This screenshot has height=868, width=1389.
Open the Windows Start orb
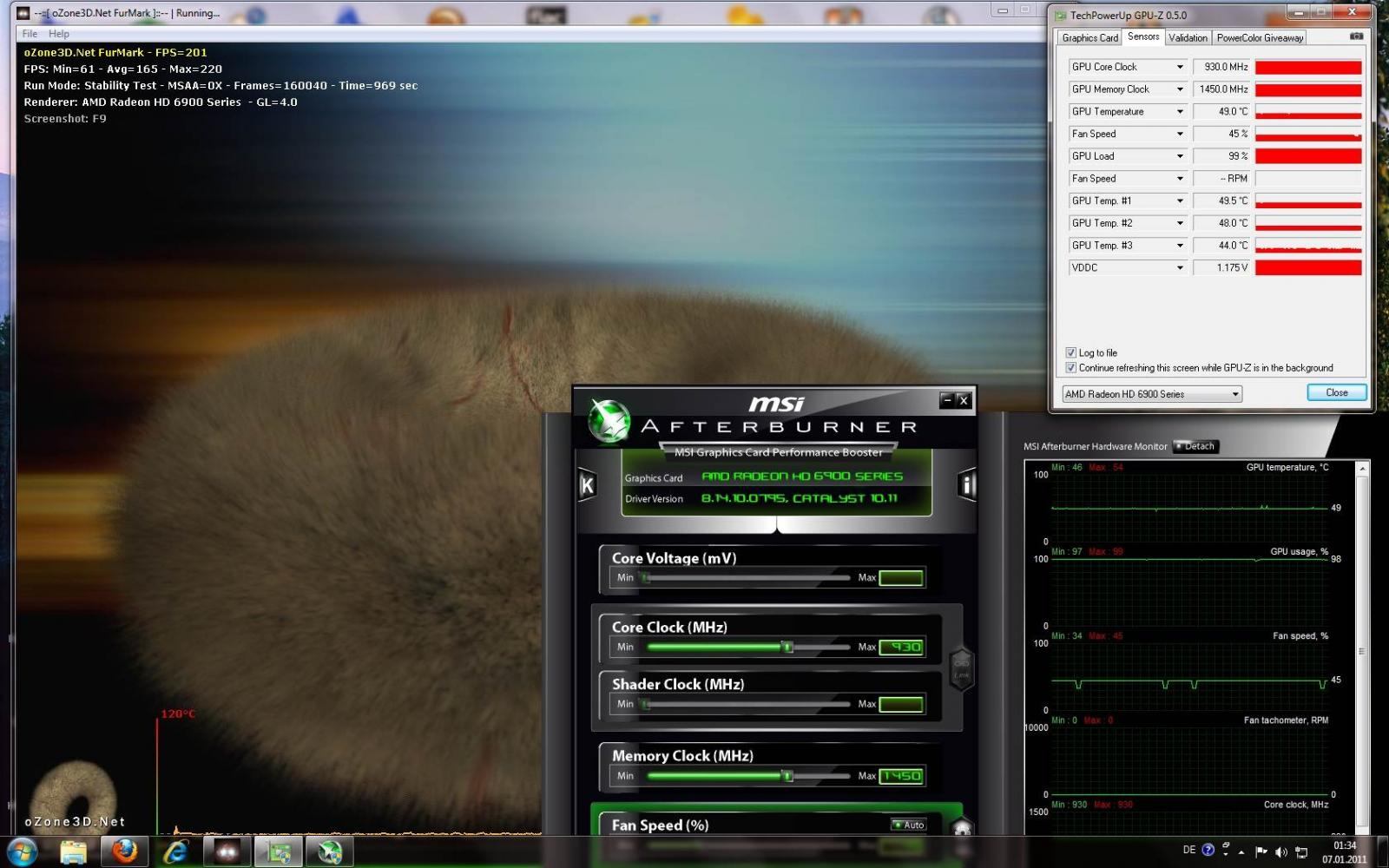click(21, 852)
